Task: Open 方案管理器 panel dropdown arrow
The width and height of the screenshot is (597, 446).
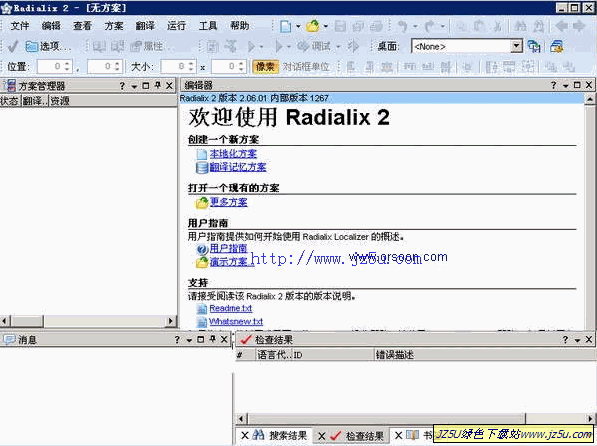Action: click(x=134, y=86)
